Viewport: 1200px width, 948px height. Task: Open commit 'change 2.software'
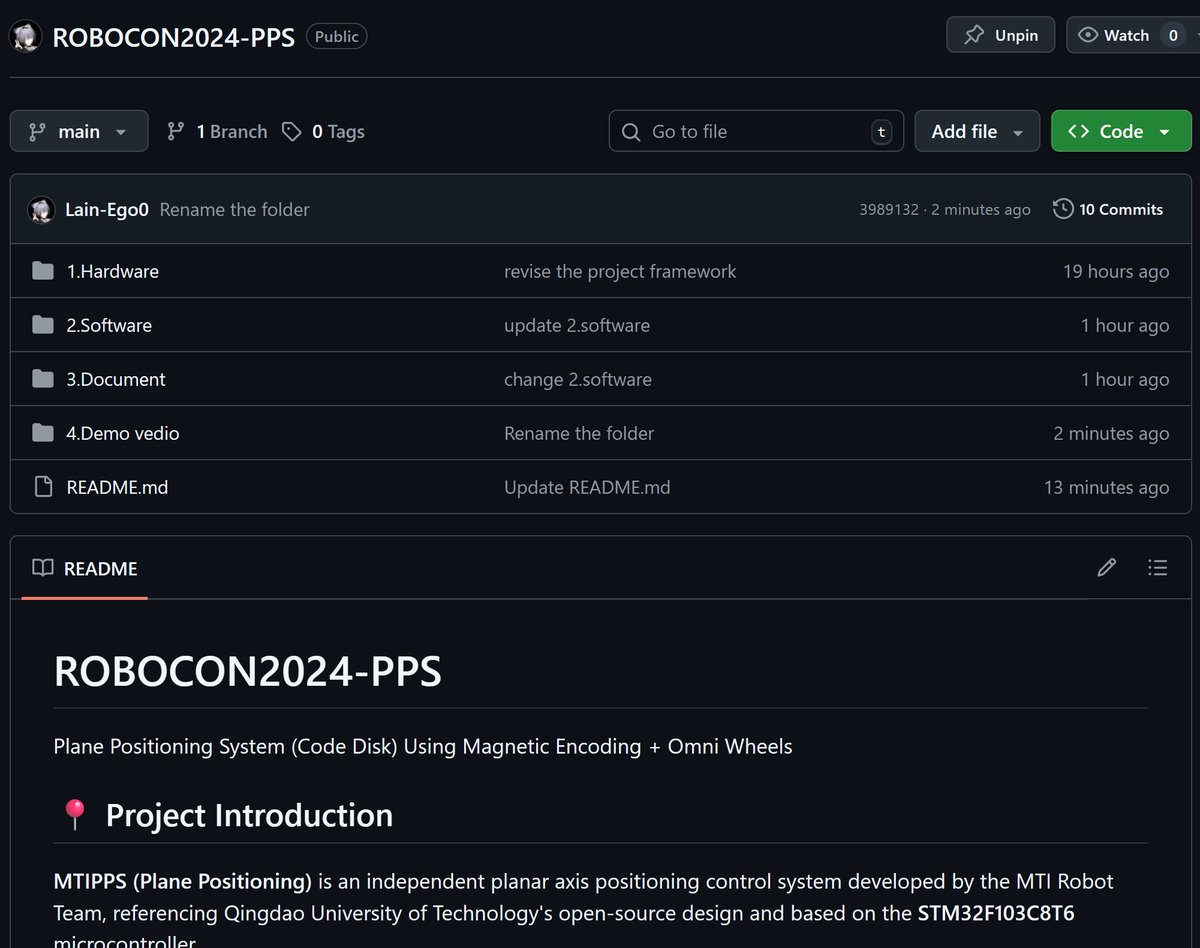(578, 379)
